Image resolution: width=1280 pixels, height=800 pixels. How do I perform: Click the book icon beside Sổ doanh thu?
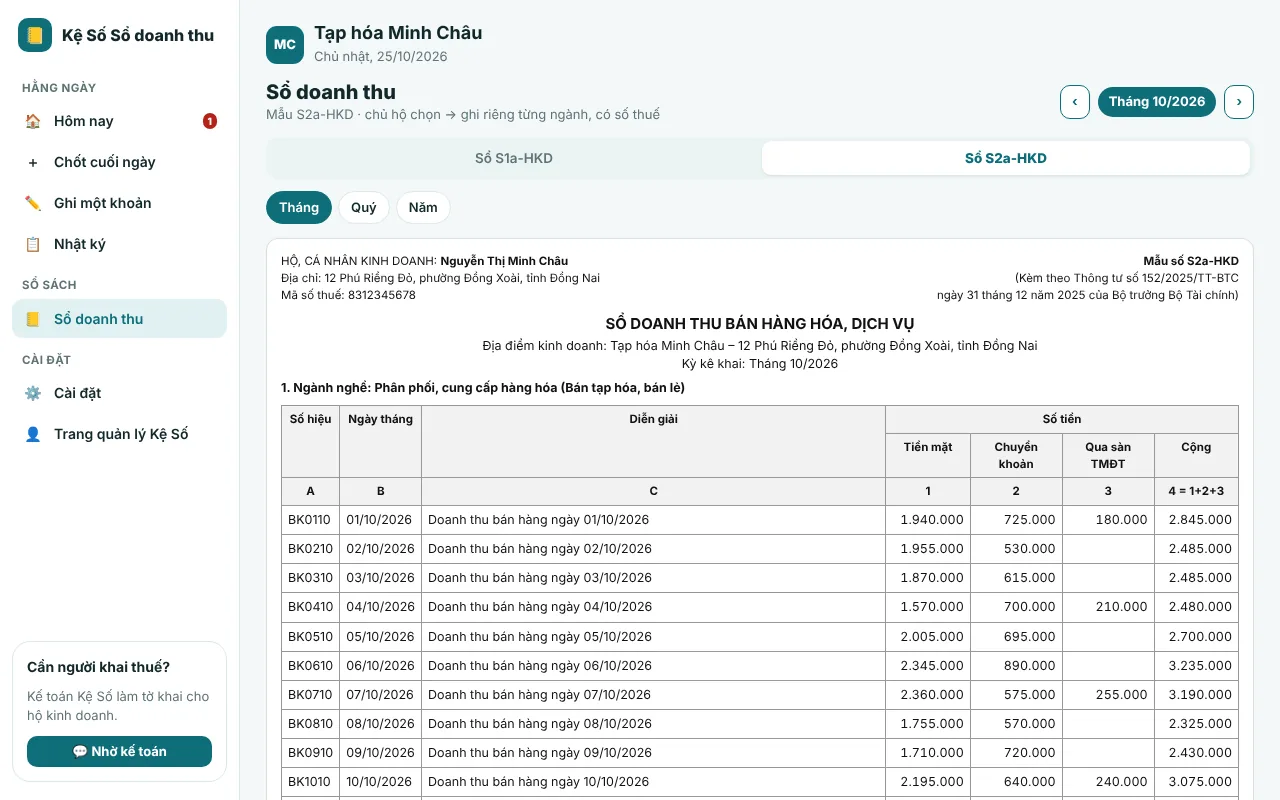click(x=33, y=319)
